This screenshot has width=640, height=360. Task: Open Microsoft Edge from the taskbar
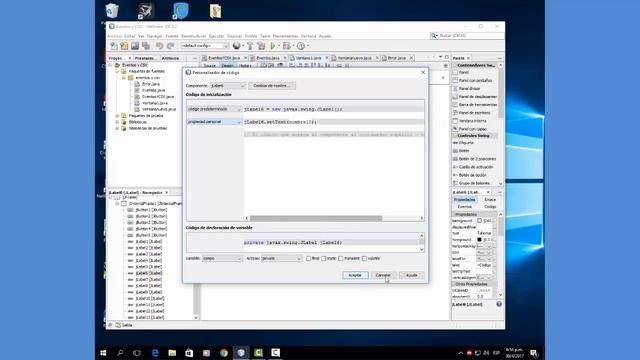[x=155, y=353]
